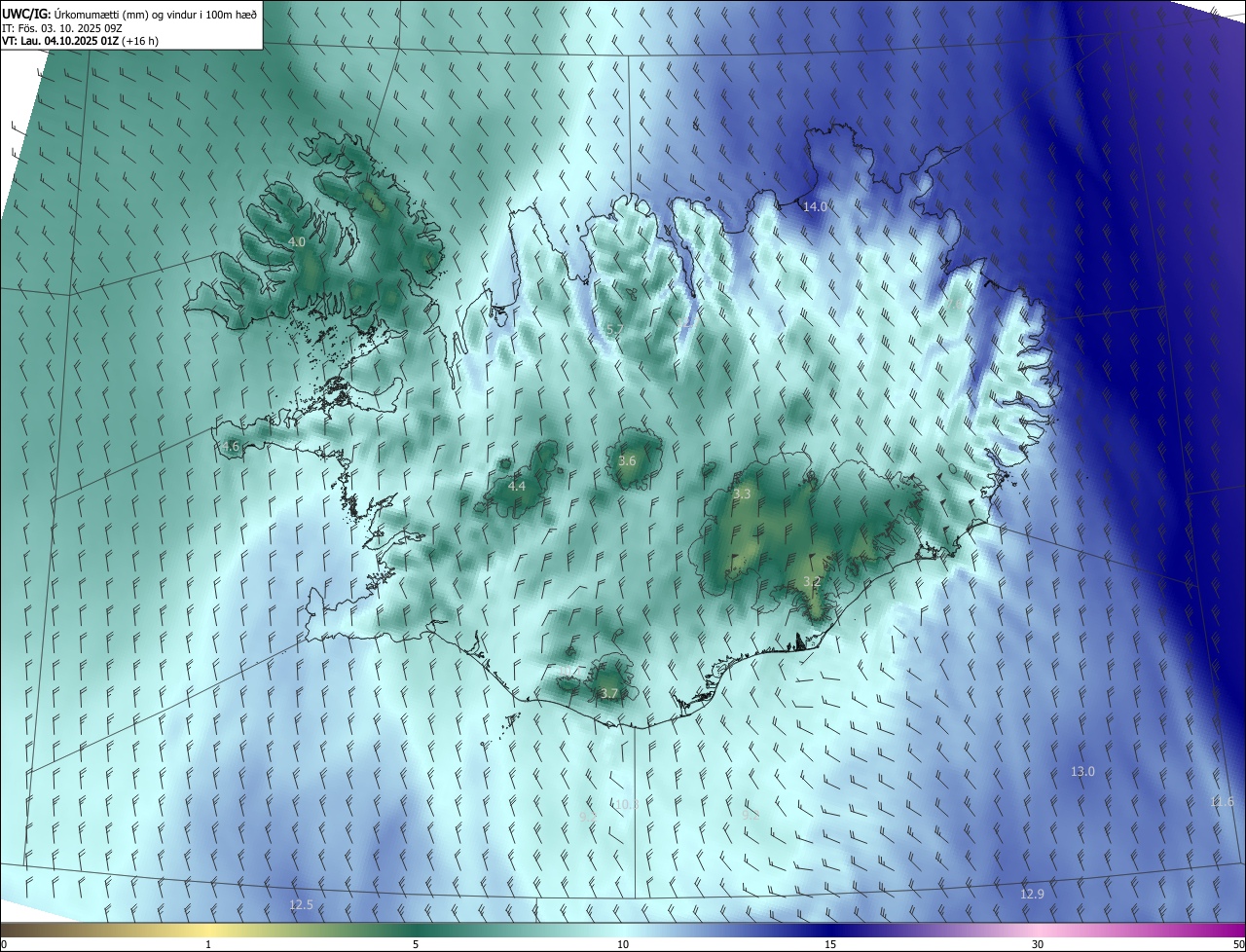
Task: Click the colorbar tick label 1
Action: (208, 944)
